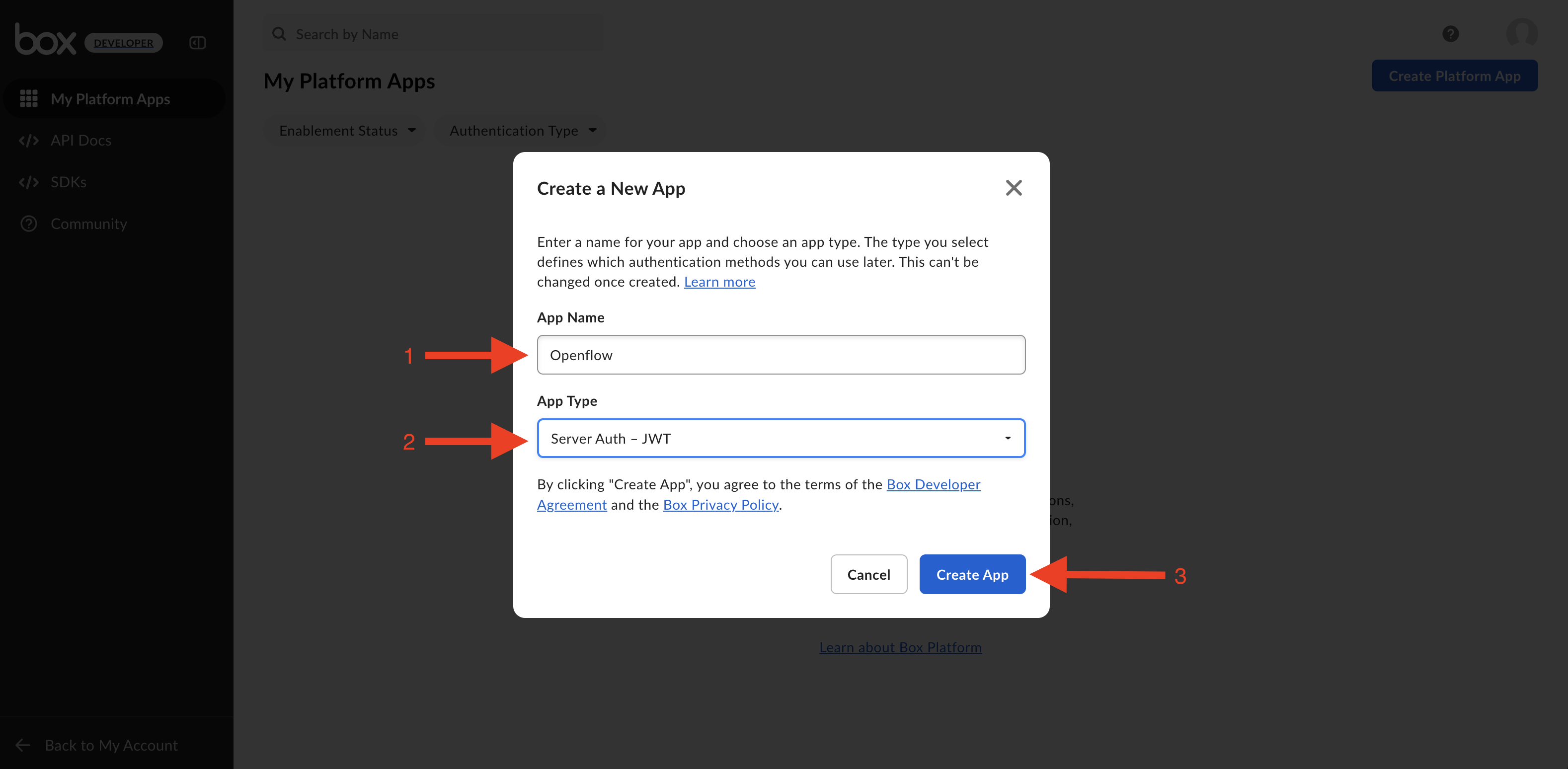Open help via the question mark icon

pyautogui.click(x=1451, y=34)
